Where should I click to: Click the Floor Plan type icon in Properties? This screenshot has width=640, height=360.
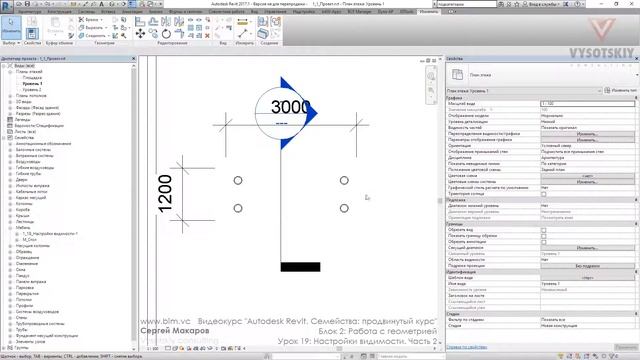457,75
